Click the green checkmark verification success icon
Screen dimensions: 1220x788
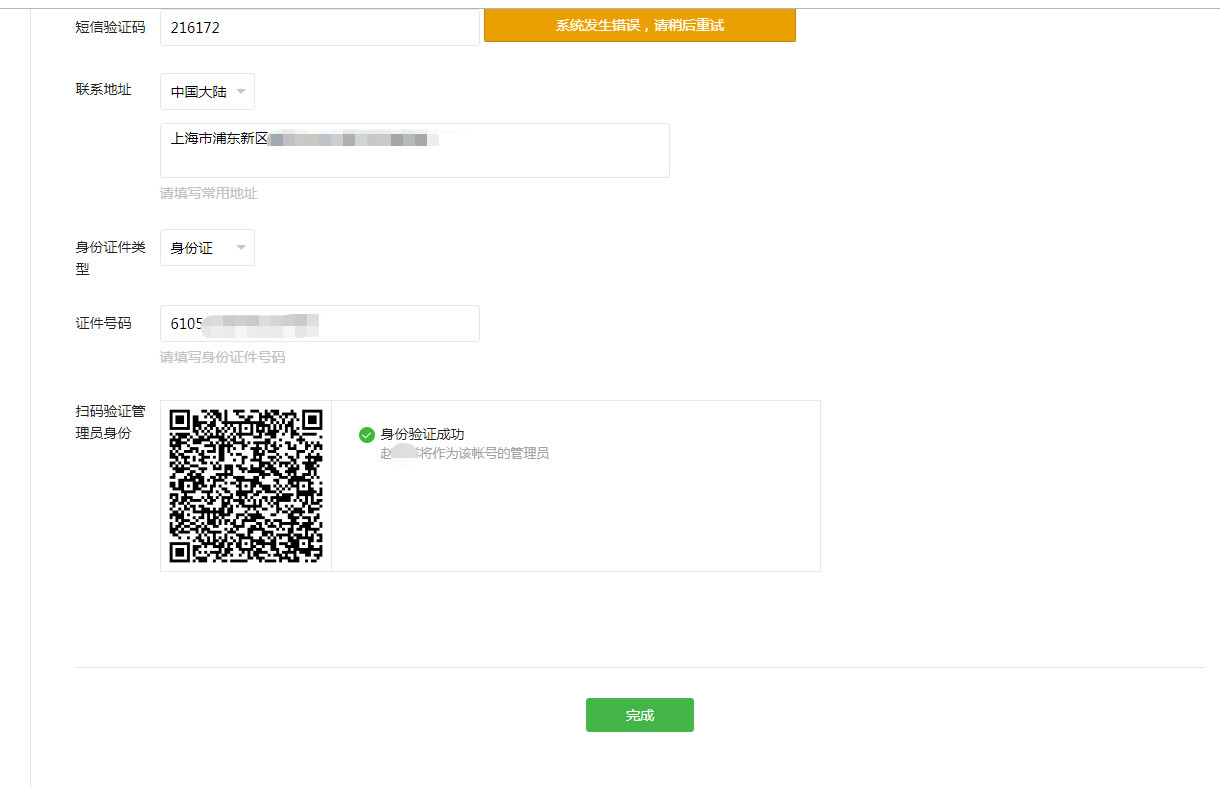coord(366,434)
